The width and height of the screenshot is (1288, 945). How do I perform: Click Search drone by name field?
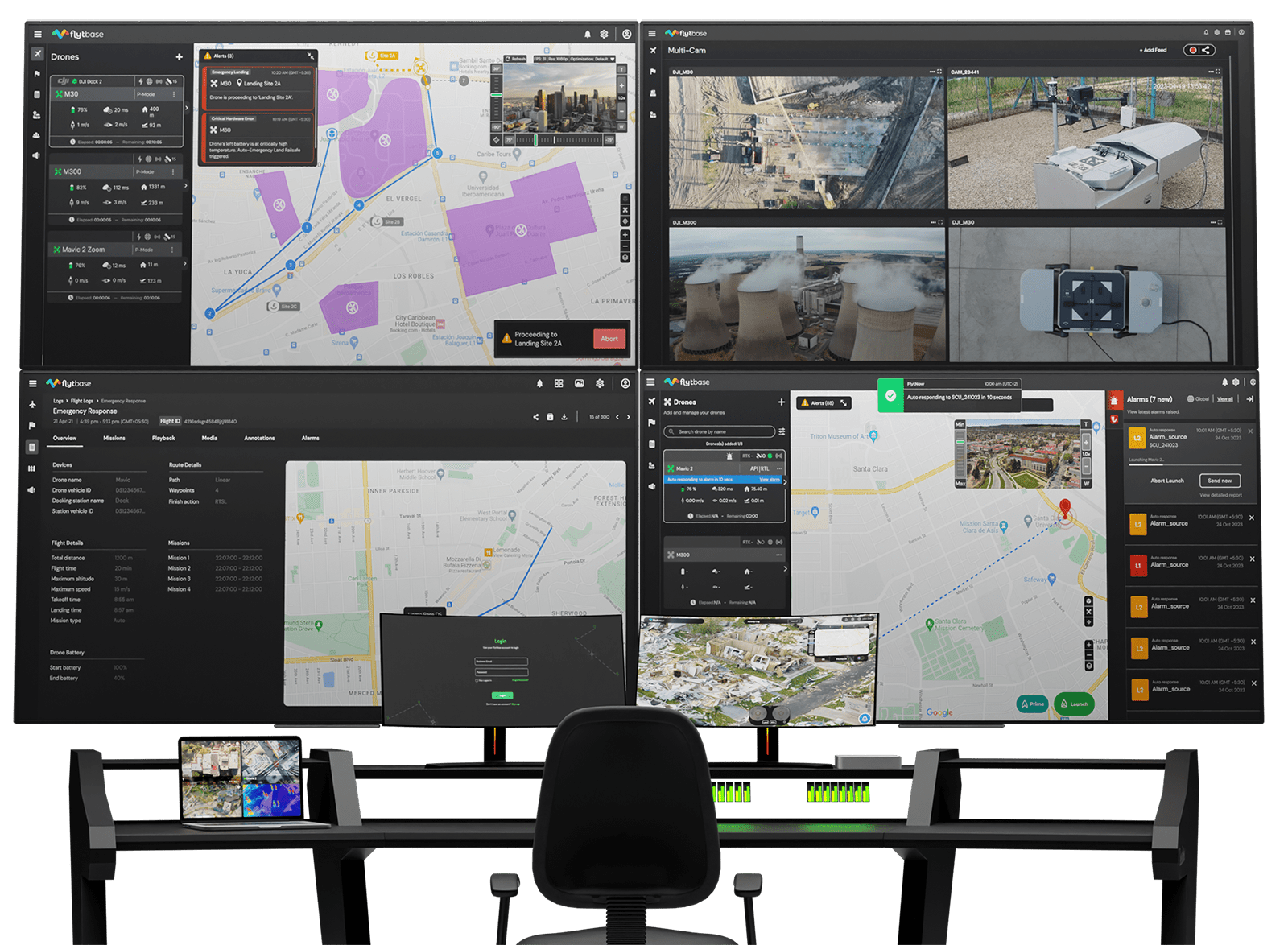[x=720, y=431]
